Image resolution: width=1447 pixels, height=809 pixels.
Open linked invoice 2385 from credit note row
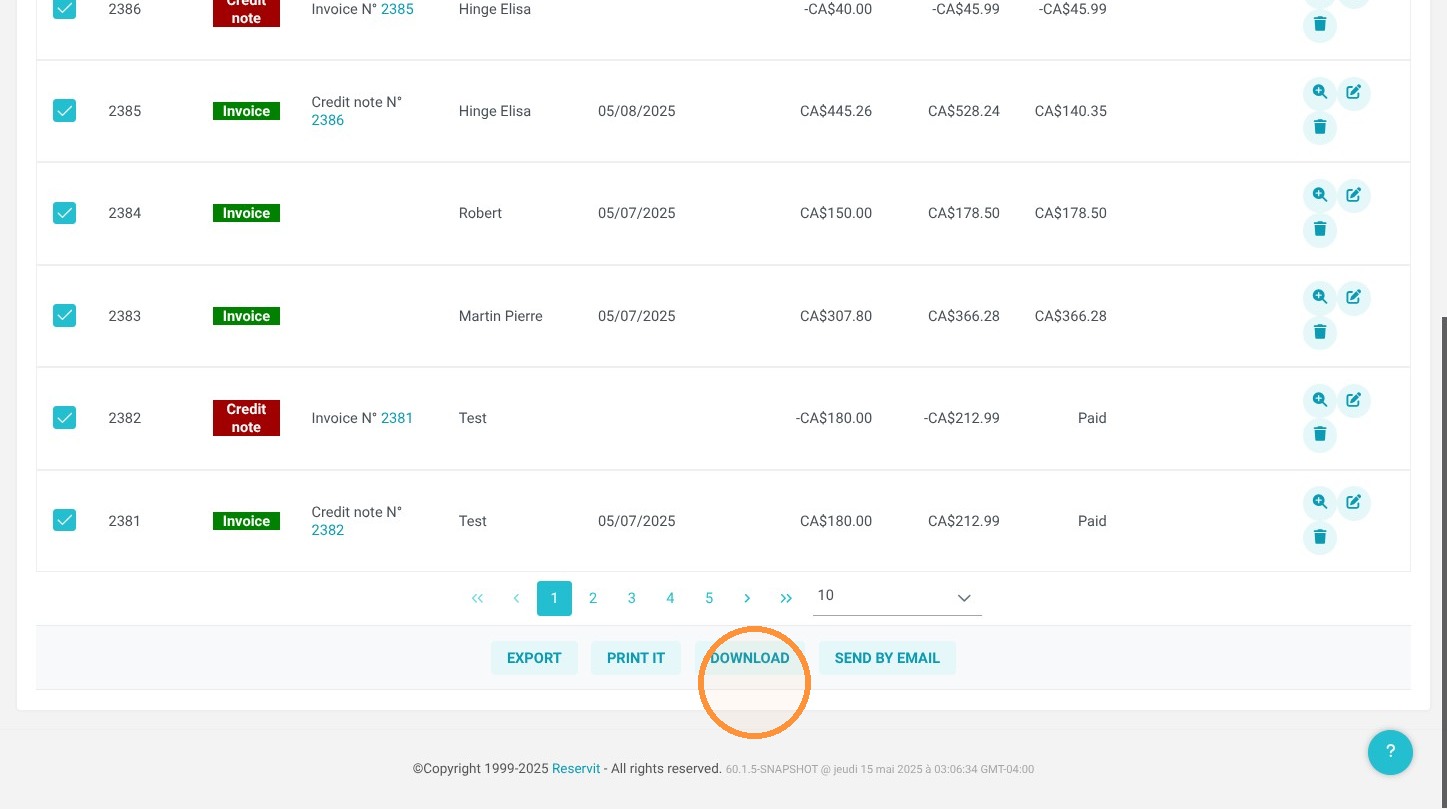(397, 9)
